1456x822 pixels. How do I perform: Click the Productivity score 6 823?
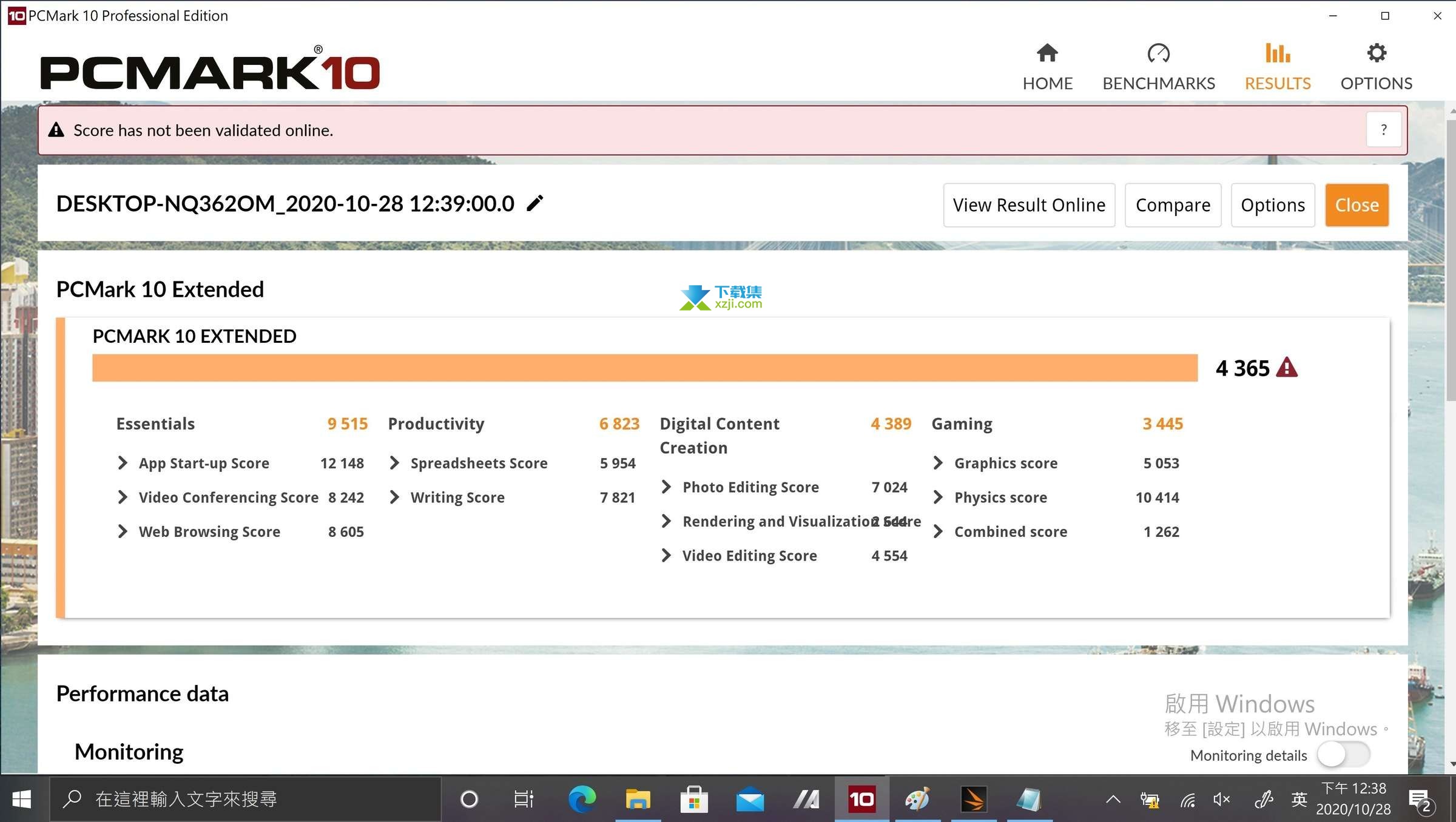click(x=619, y=423)
